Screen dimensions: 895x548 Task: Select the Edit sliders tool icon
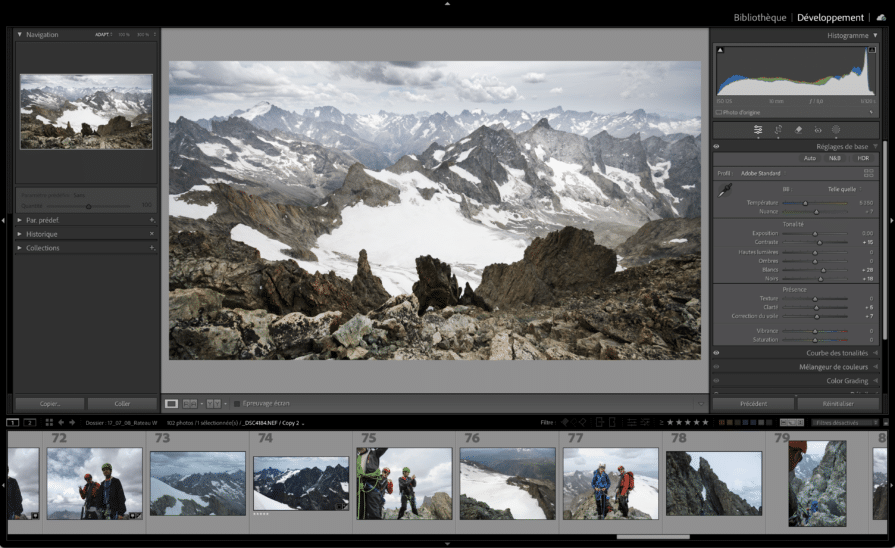(758, 130)
